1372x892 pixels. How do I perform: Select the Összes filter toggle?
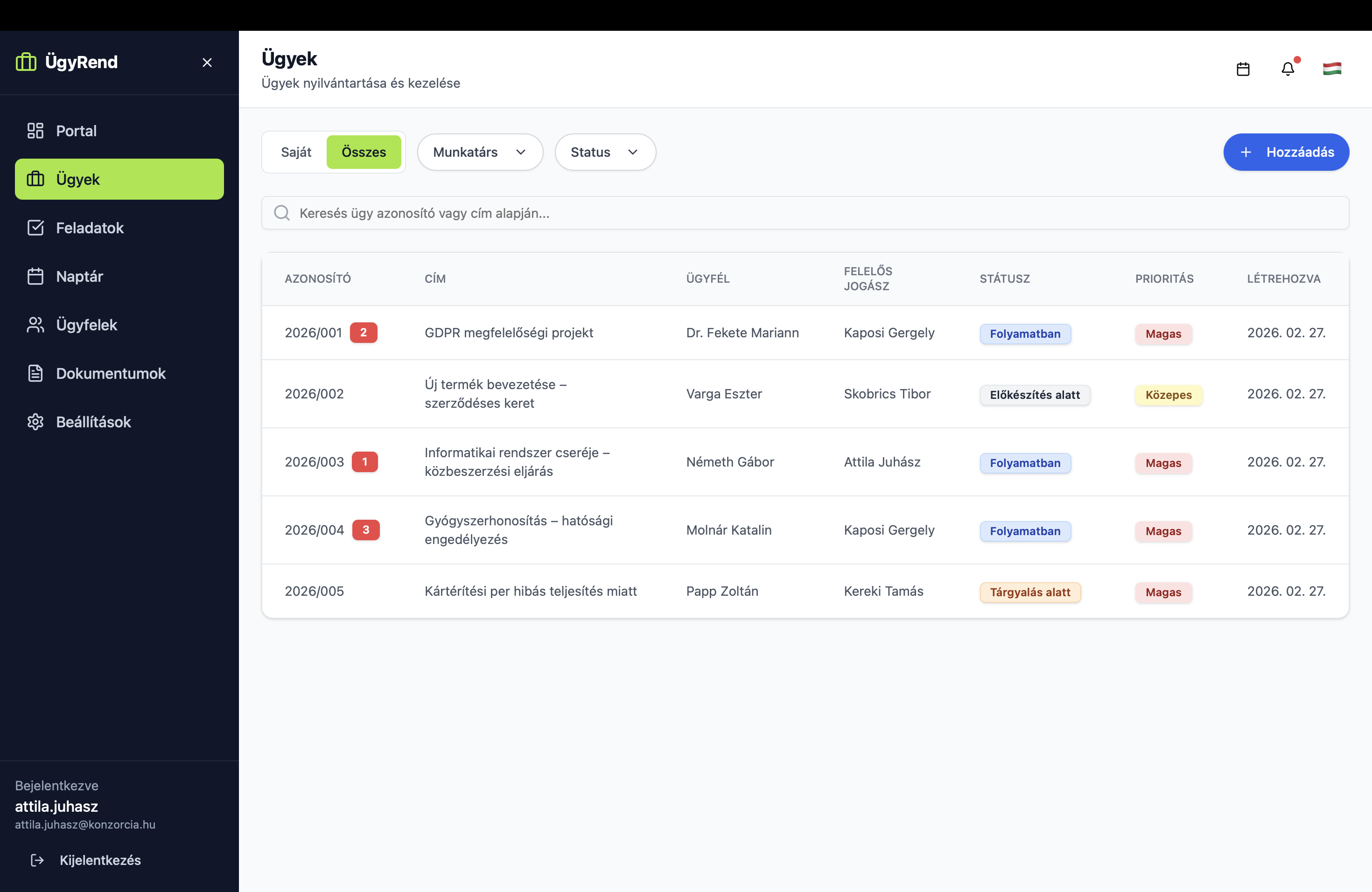pyautogui.click(x=363, y=152)
